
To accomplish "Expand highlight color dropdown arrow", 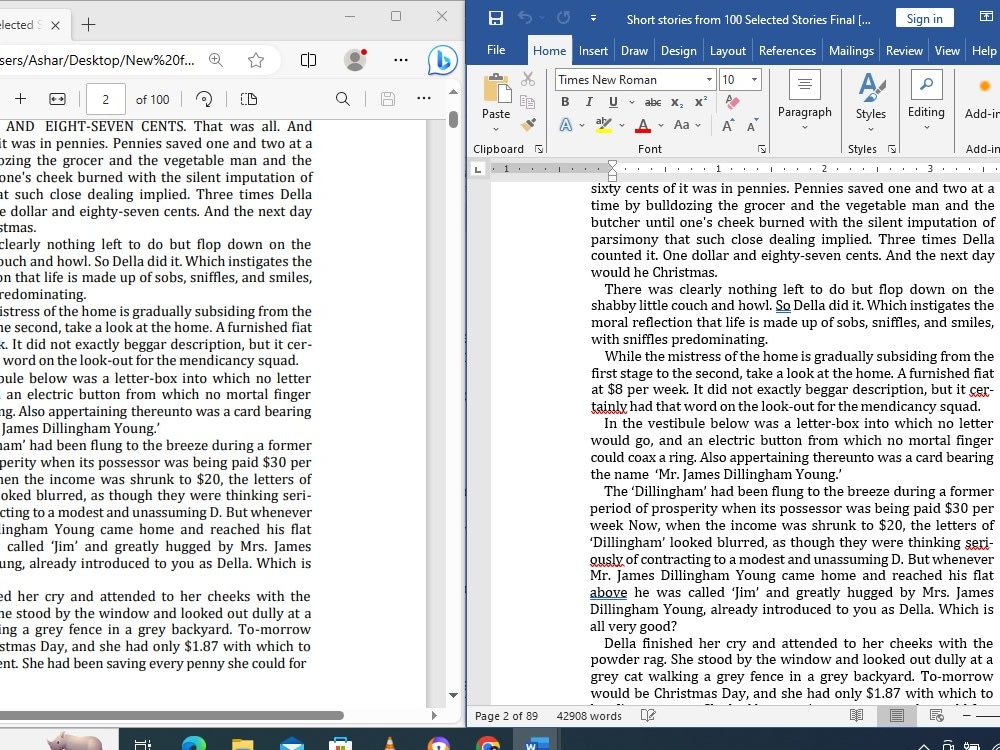I will coord(622,126).
